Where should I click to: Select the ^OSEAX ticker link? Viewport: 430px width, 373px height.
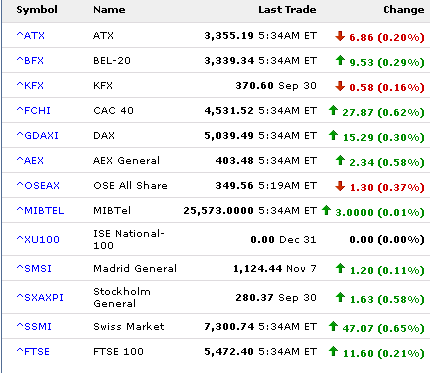38,185
